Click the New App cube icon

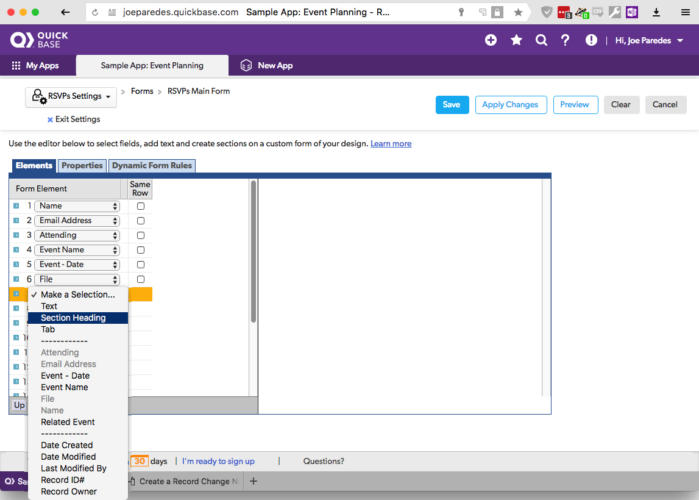click(246, 66)
